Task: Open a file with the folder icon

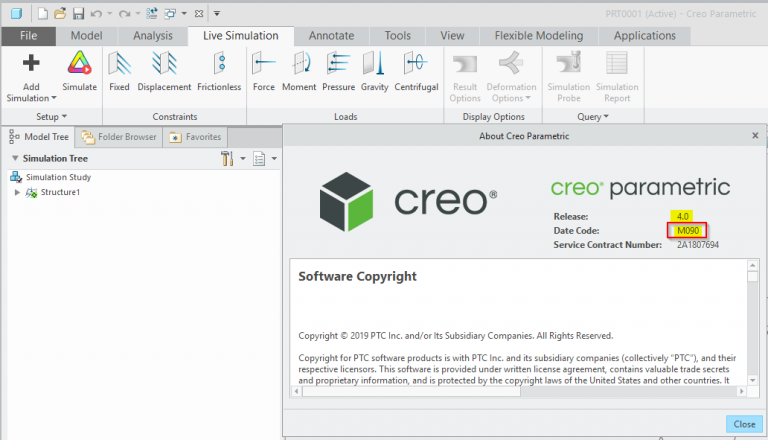Action: 60,14
